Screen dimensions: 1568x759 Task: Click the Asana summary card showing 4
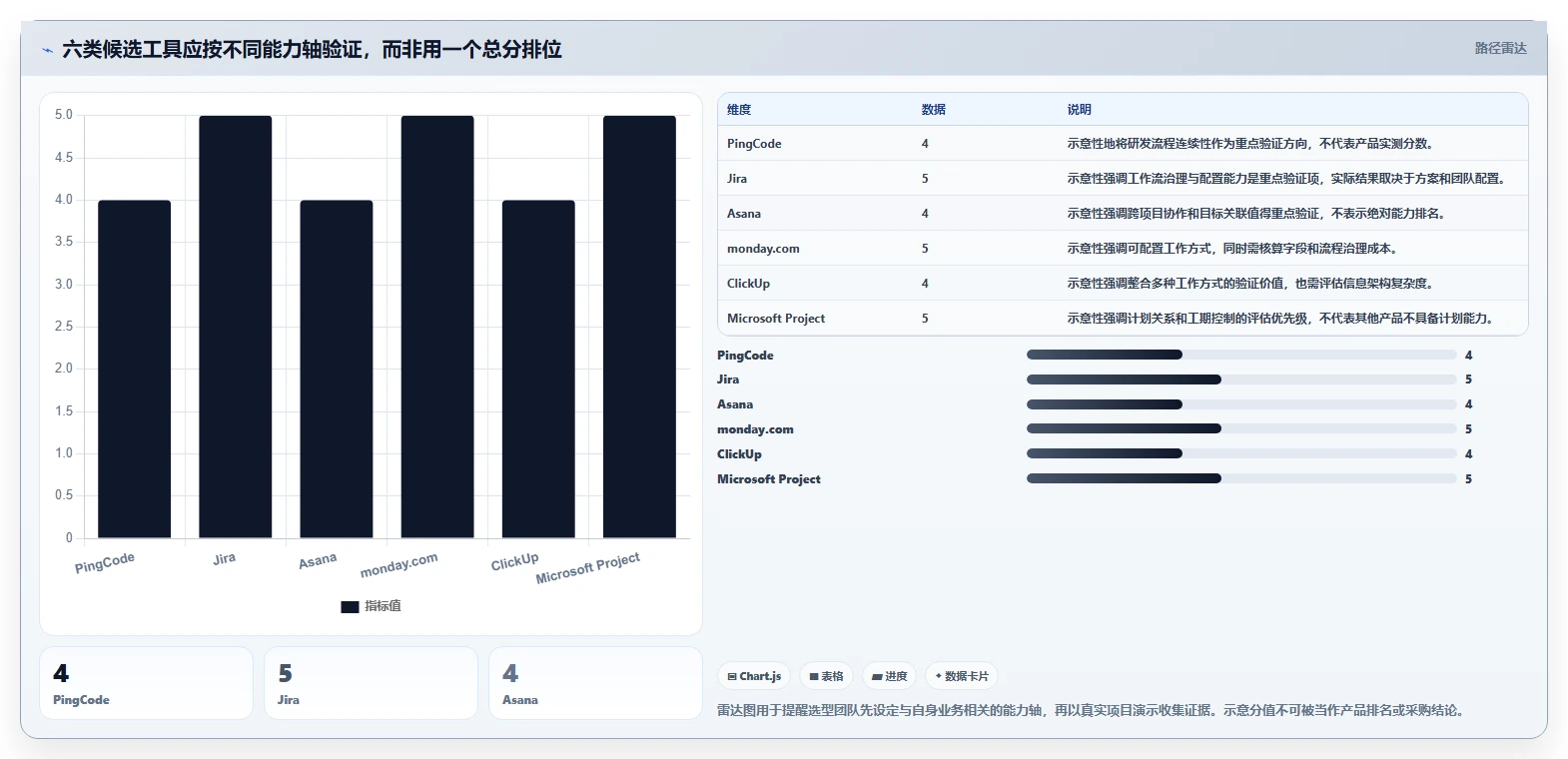pyautogui.click(x=595, y=683)
